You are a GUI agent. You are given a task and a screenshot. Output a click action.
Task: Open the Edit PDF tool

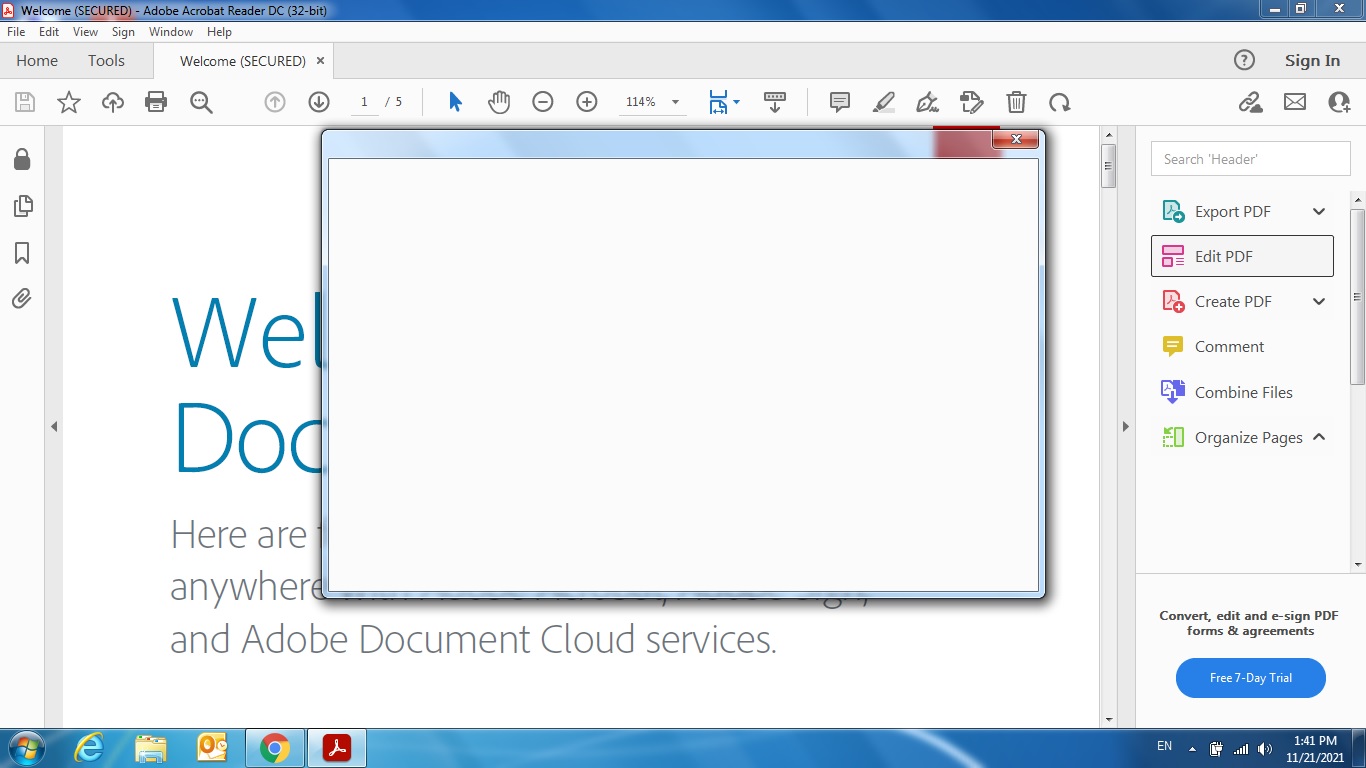tap(1242, 256)
